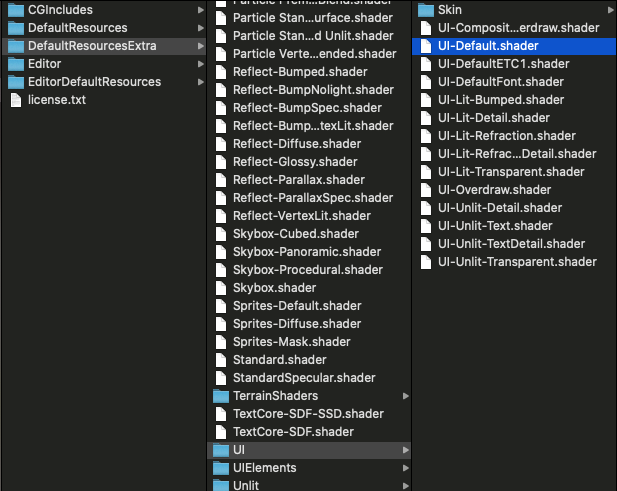Click the UI-Lit-Bumped.shader file icon

[x=426, y=100]
